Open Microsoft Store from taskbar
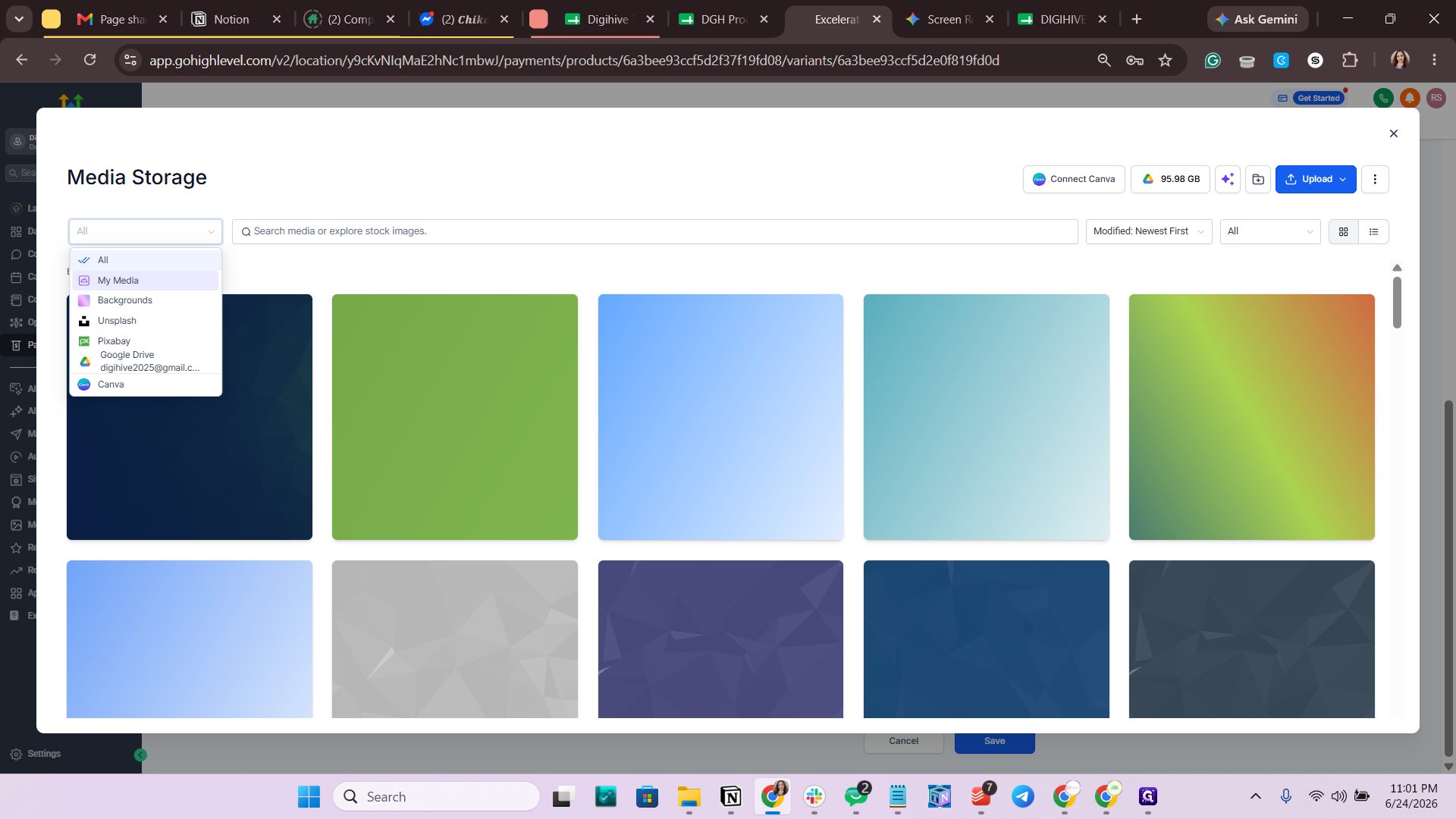Image resolution: width=1456 pixels, height=819 pixels. [x=647, y=797]
